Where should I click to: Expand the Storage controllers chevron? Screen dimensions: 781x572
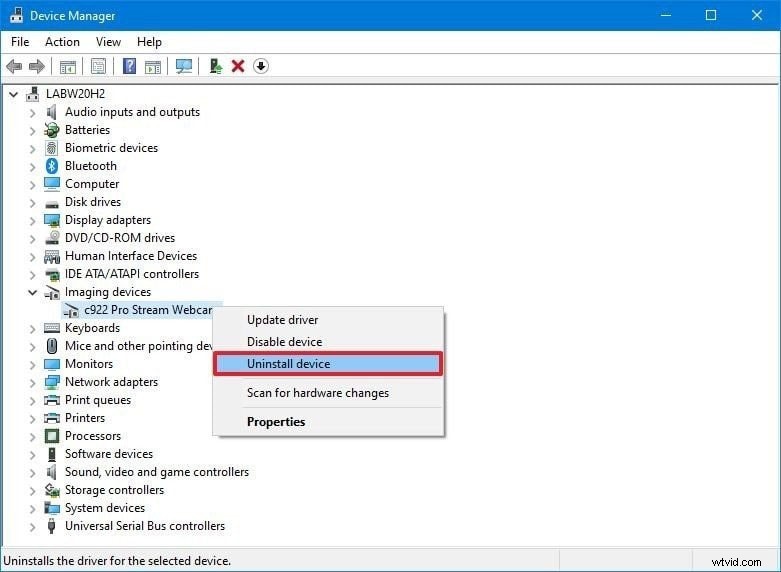33,490
